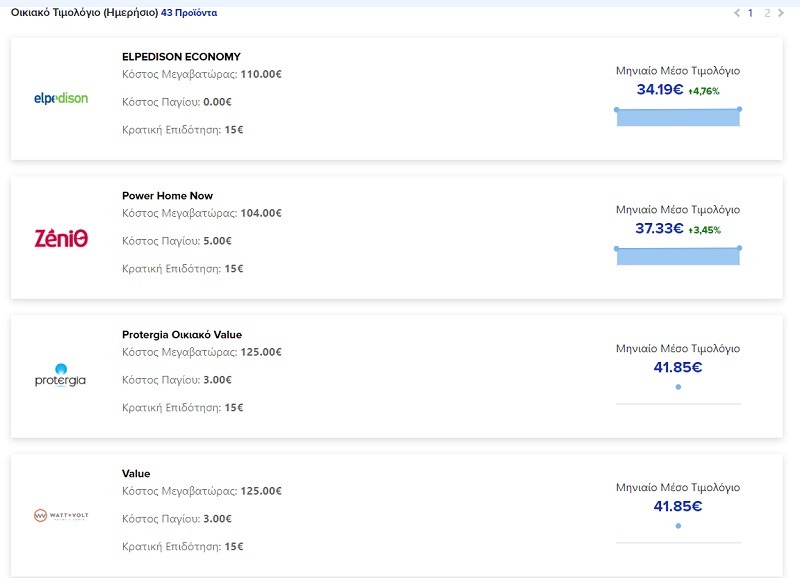This screenshot has width=800, height=578.
Task: Click the previous page left arrow
Action: (737, 13)
